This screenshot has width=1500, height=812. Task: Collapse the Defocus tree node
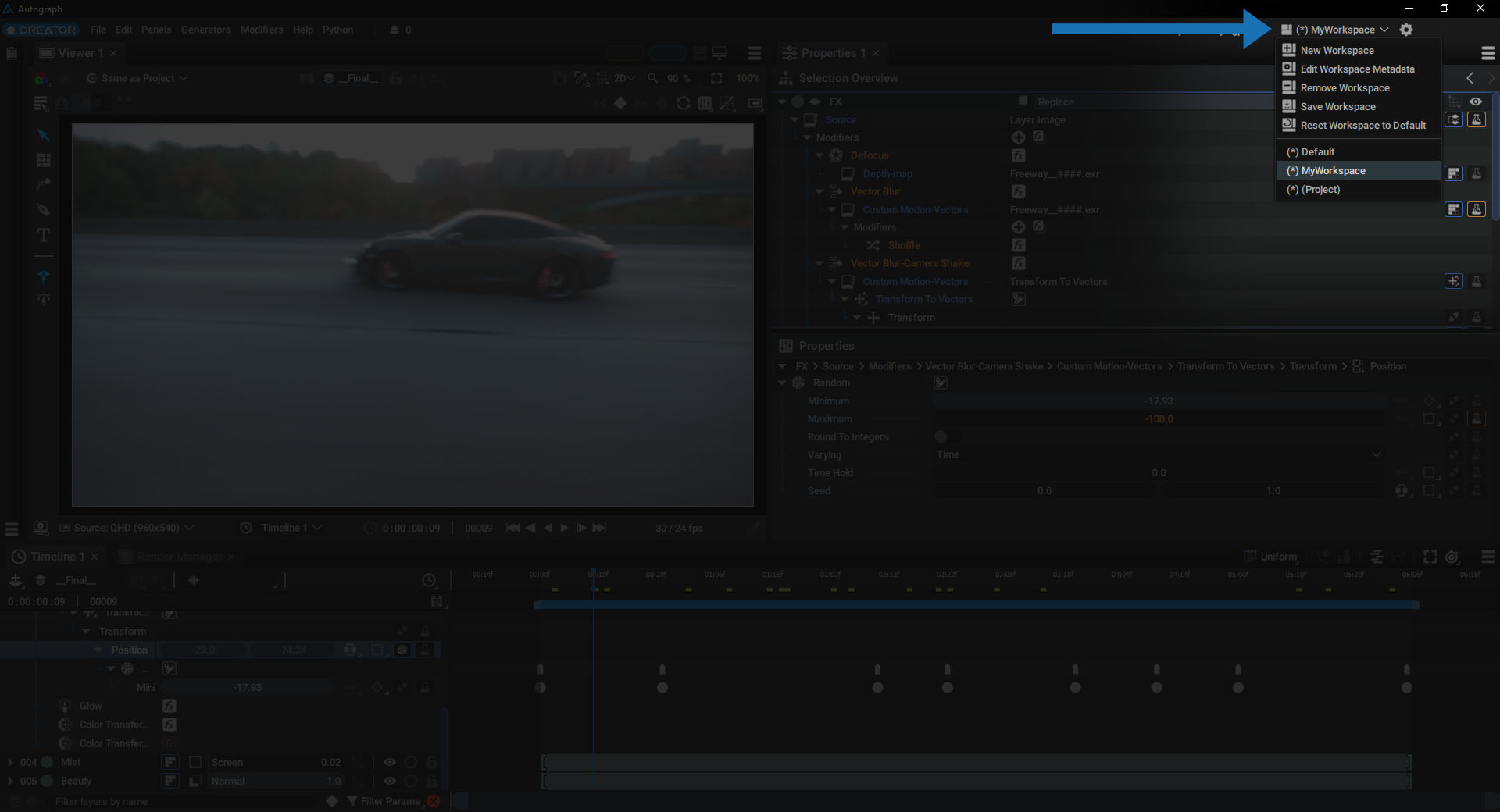pyautogui.click(x=820, y=155)
